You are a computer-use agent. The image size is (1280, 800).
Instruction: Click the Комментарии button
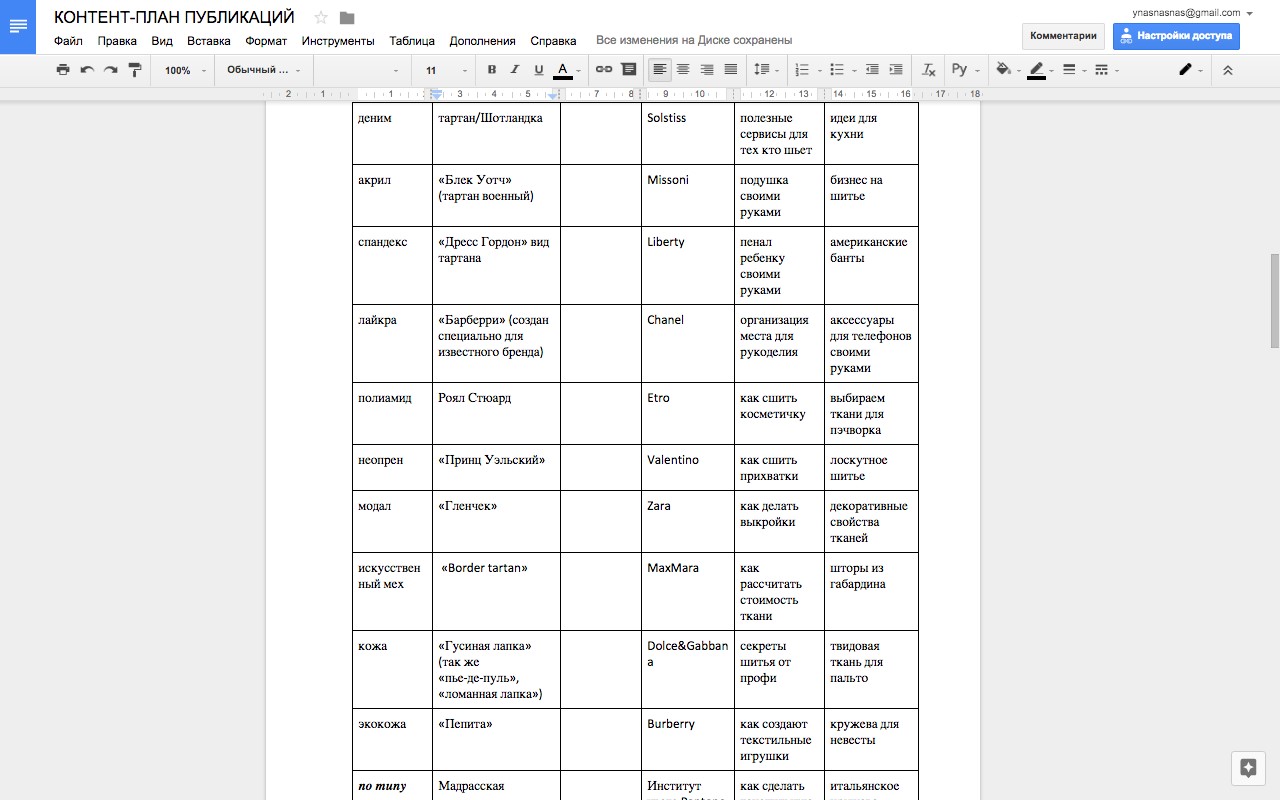point(1063,36)
